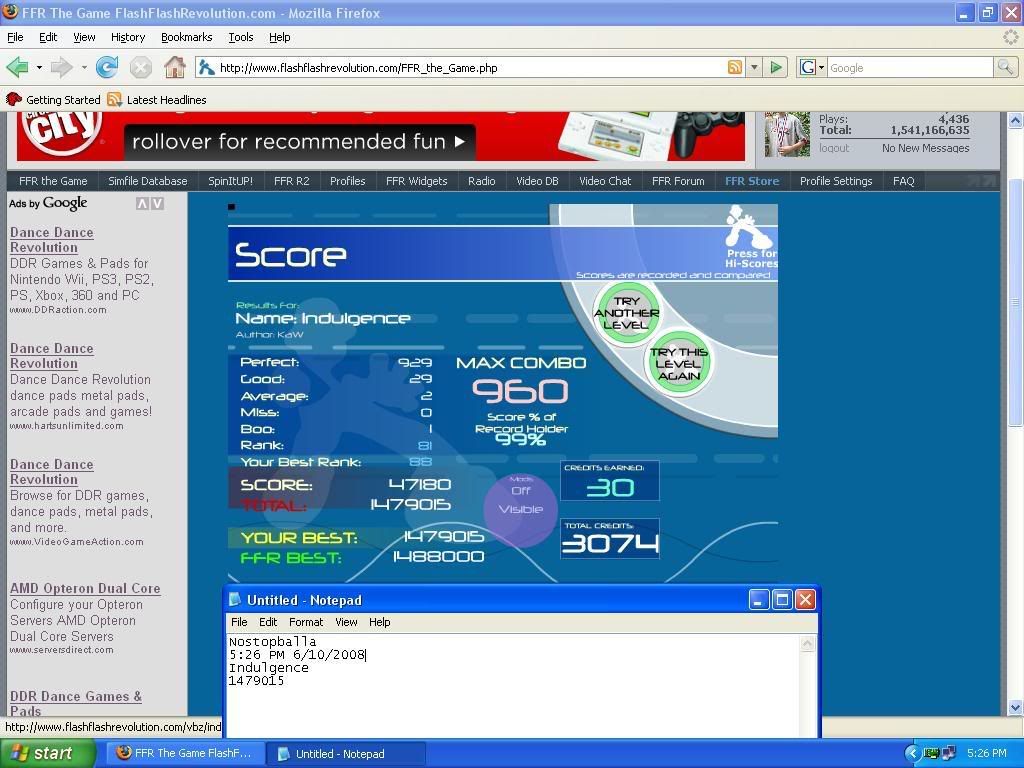Screen dimensions: 1024x768
Task: Click the search magnifier icon
Action: (x=1005, y=68)
